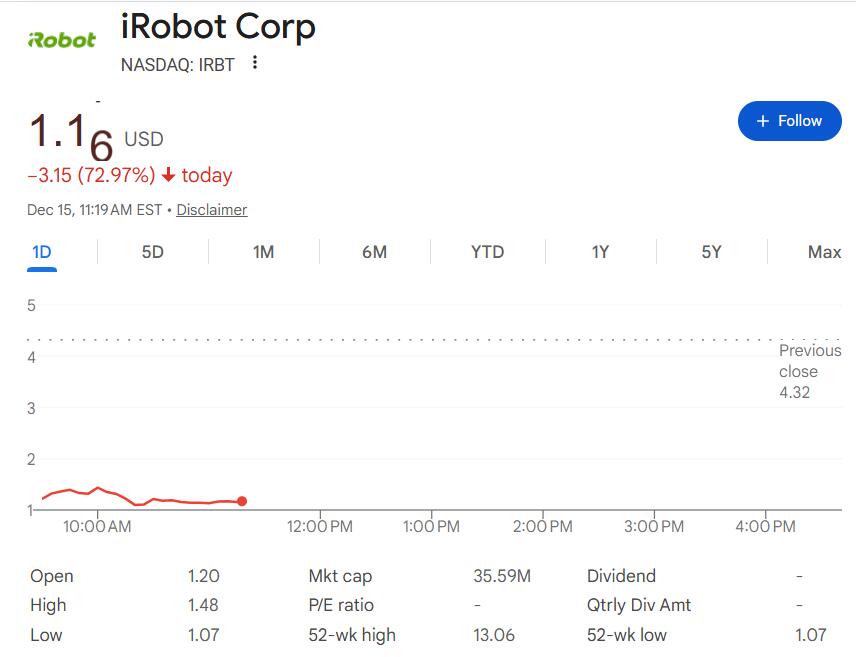856x657 pixels.
Task: Show the 1Y chart range
Action: (599, 252)
